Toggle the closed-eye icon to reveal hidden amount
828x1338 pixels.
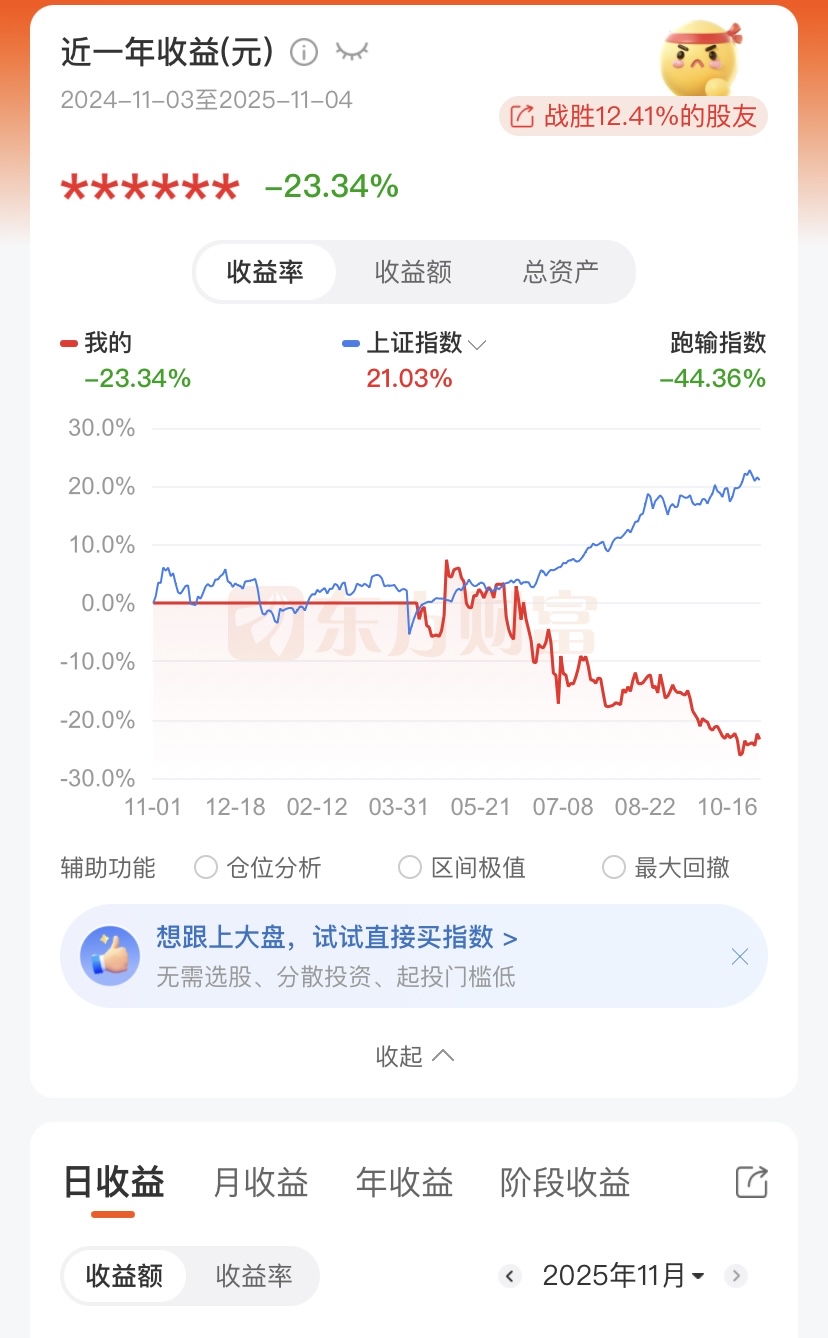coord(351,52)
